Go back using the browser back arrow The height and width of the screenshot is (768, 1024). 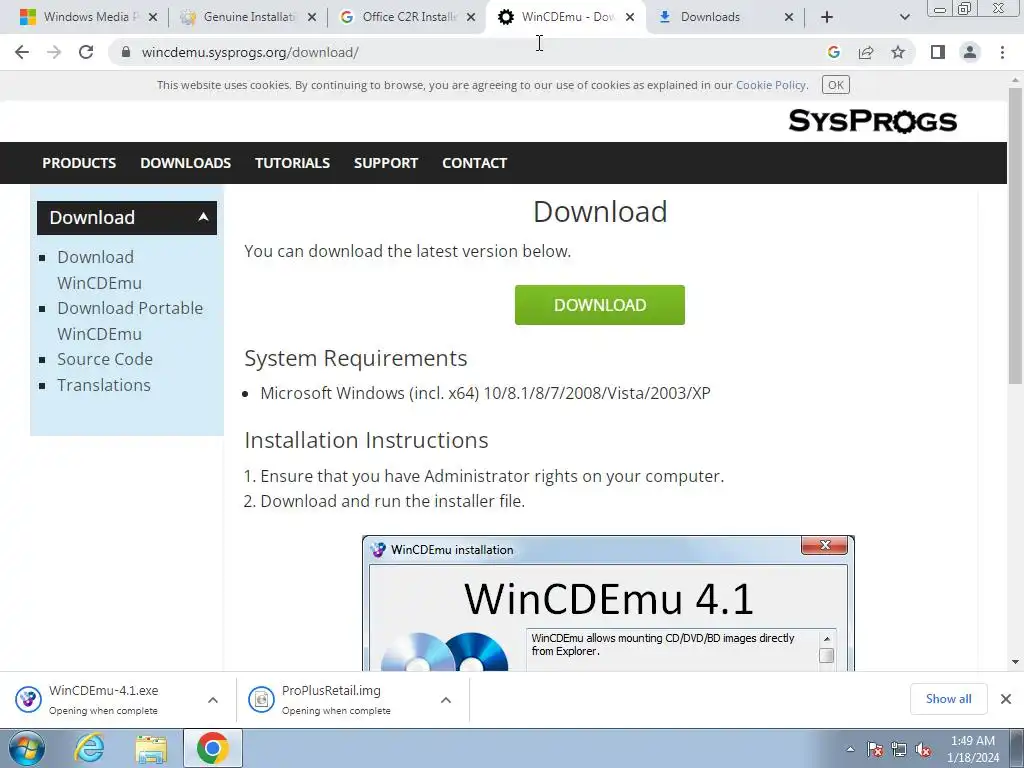click(22, 52)
